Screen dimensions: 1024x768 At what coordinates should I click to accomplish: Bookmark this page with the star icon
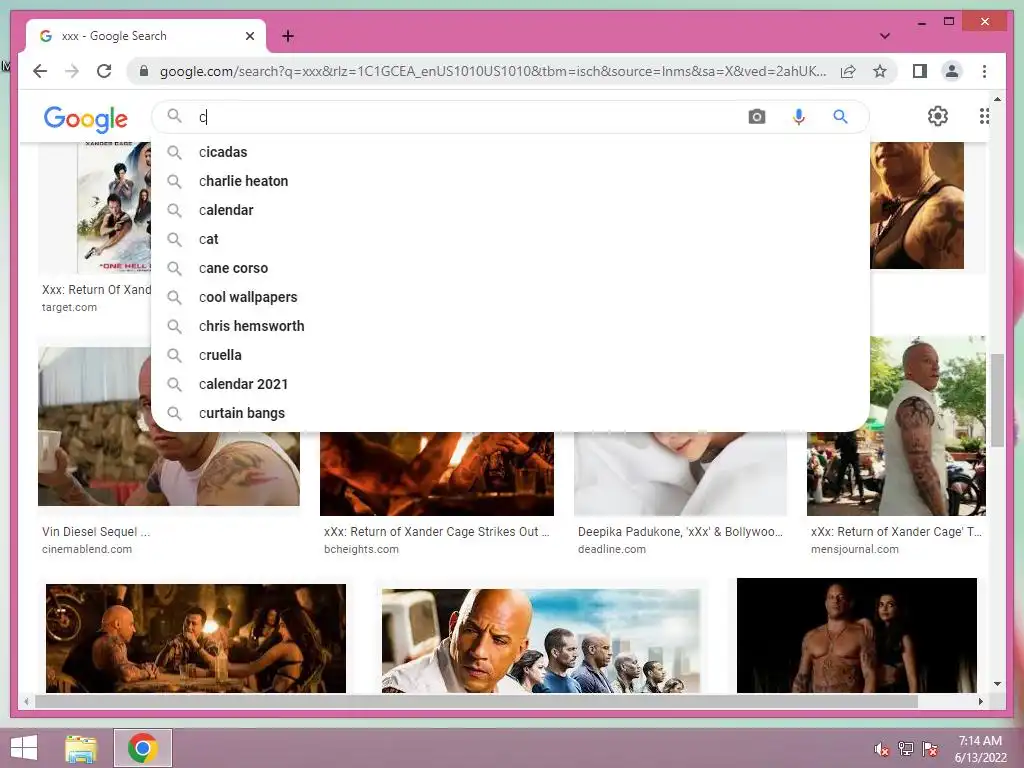[x=880, y=71]
